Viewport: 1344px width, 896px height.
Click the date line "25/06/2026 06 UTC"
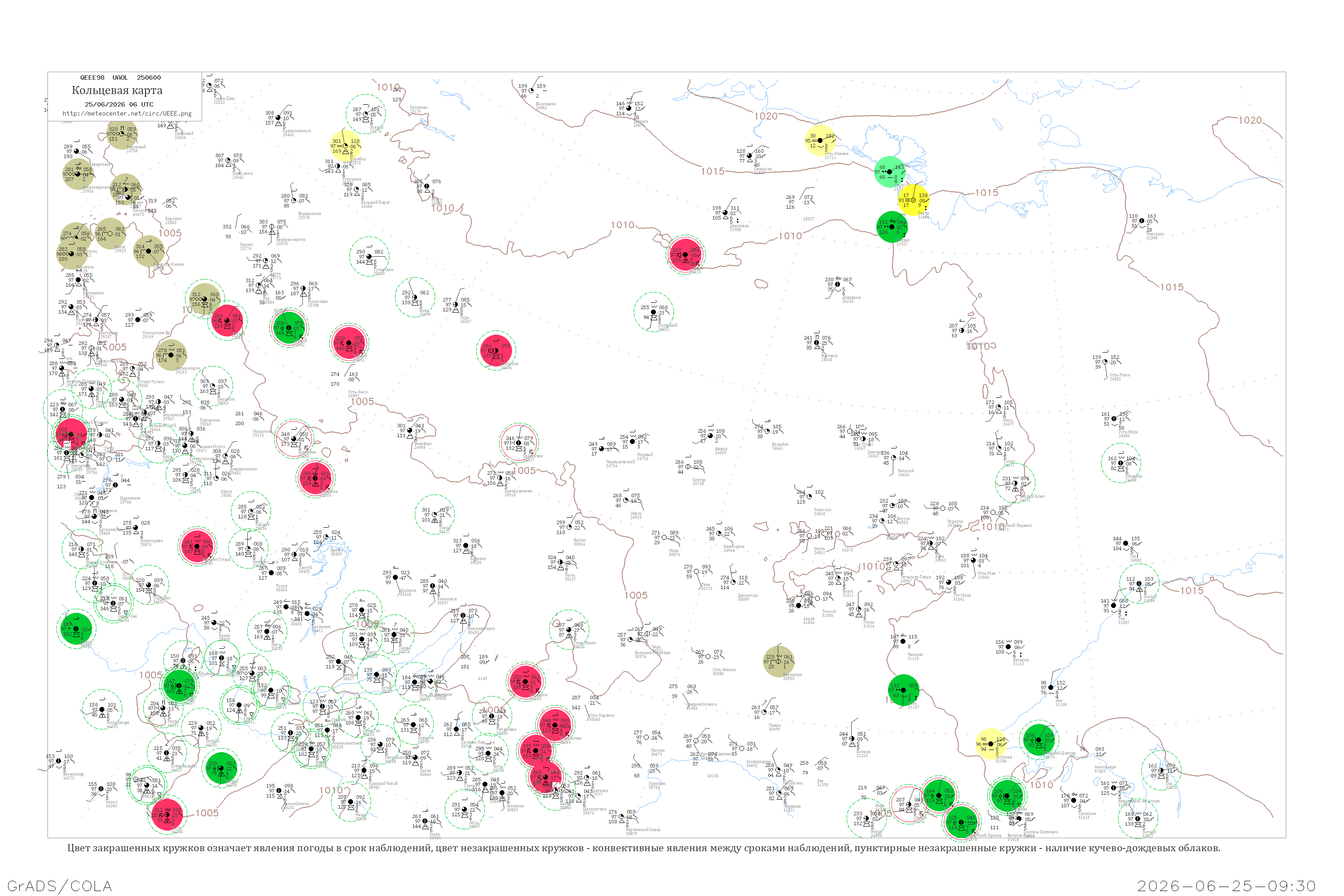pyautogui.click(x=119, y=104)
